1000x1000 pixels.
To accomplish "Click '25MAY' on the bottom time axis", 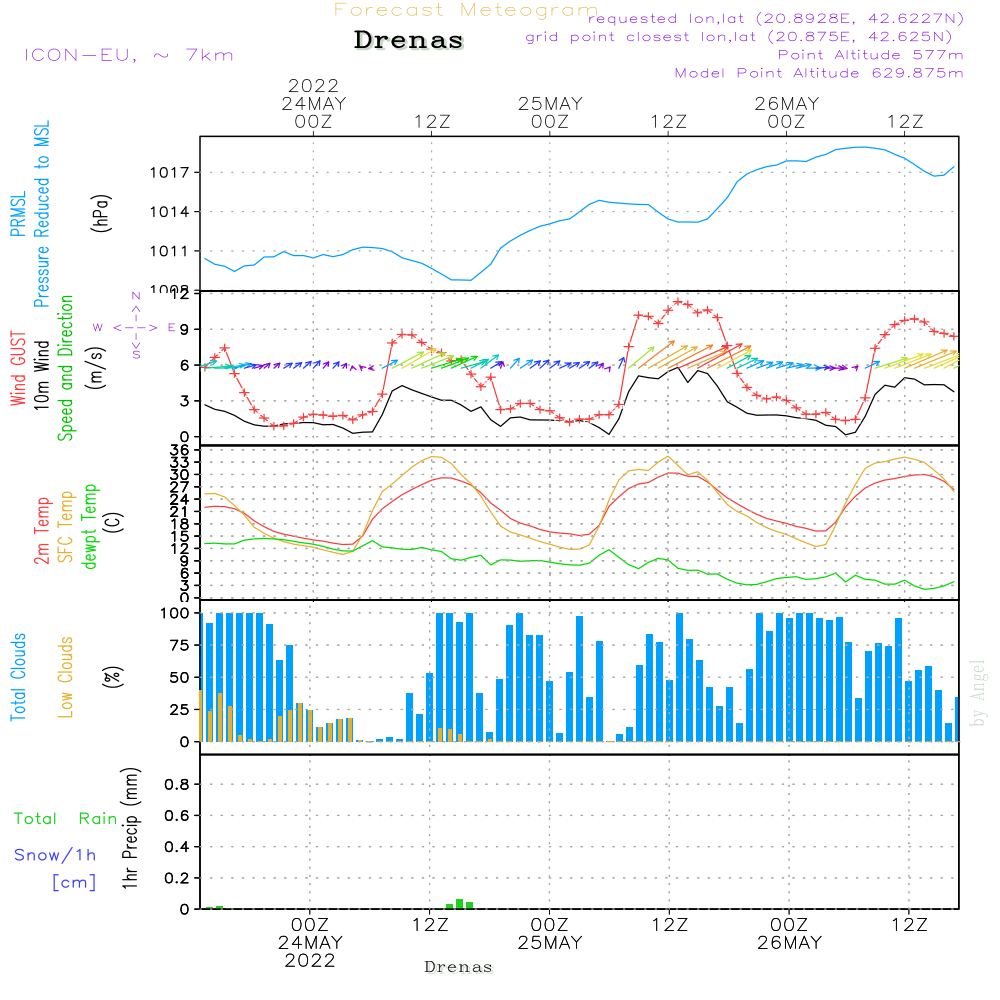I will (x=550, y=943).
